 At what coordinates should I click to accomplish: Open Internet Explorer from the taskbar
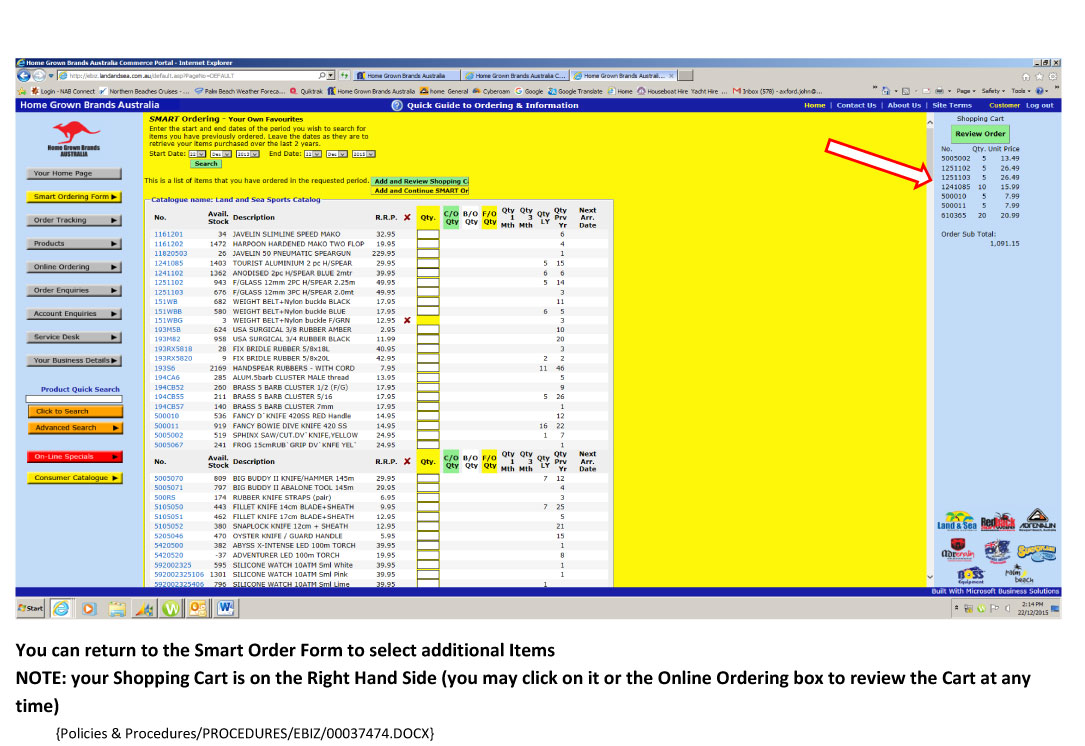[x=61, y=608]
